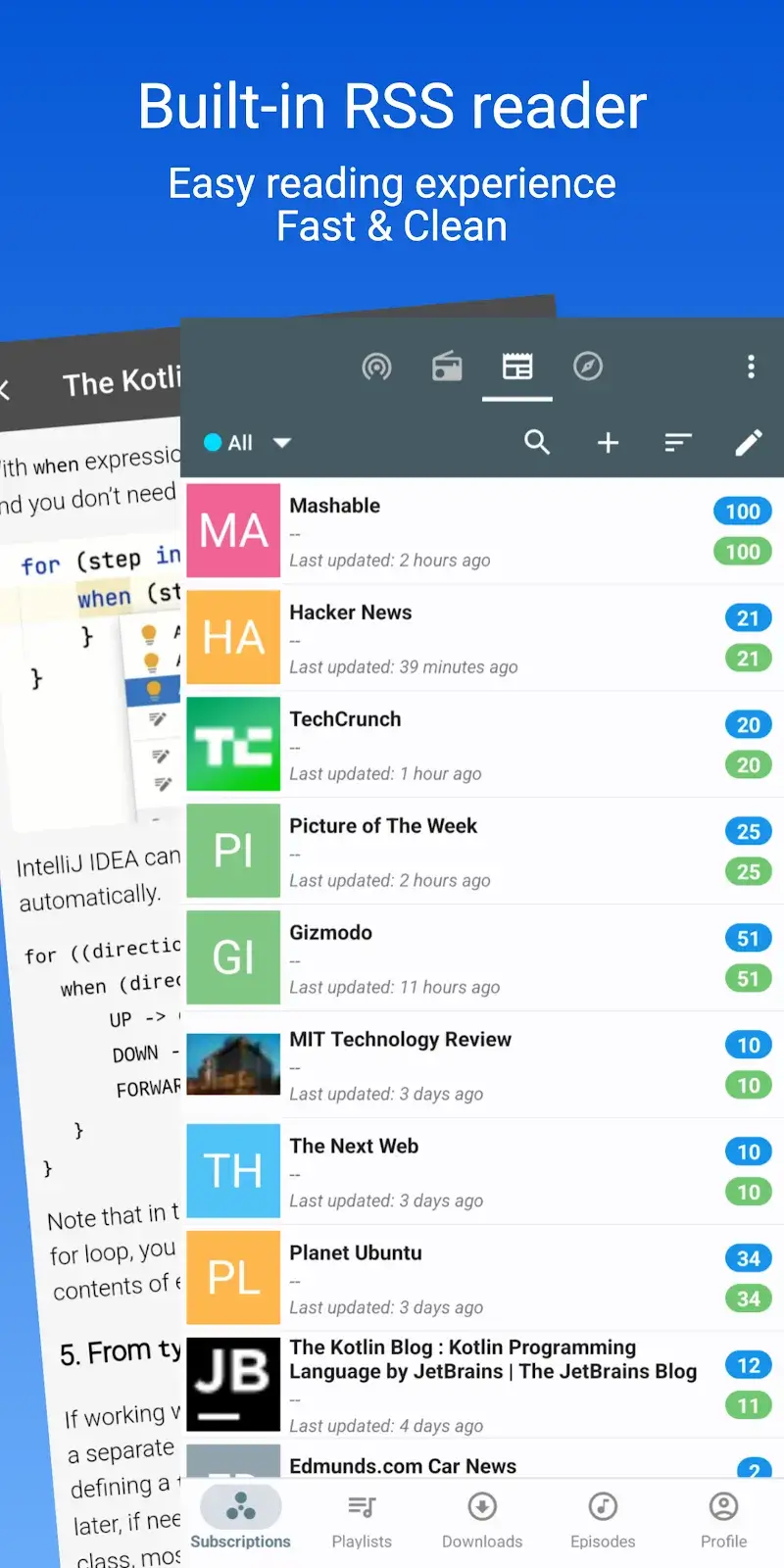Tap the MIT Technology Review thumbnail
Viewport: 784px width, 1568px height.
click(x=233, y=1065)
